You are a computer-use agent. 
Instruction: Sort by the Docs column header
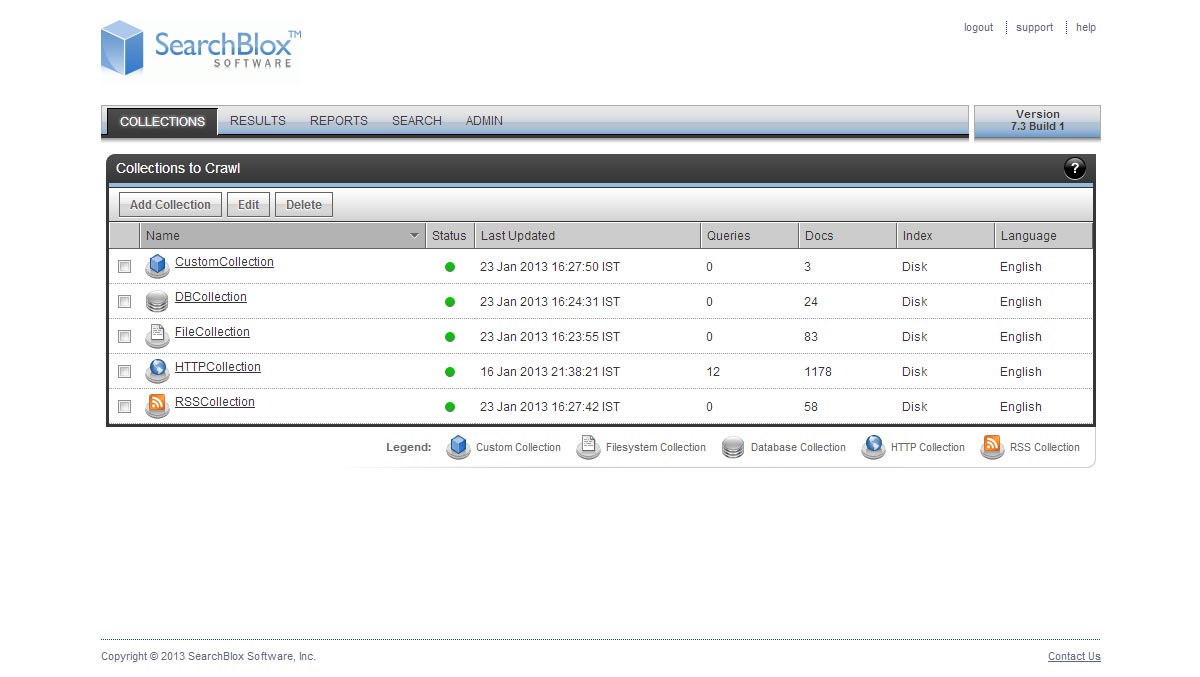pyautogui.click(x=848, y=236)
